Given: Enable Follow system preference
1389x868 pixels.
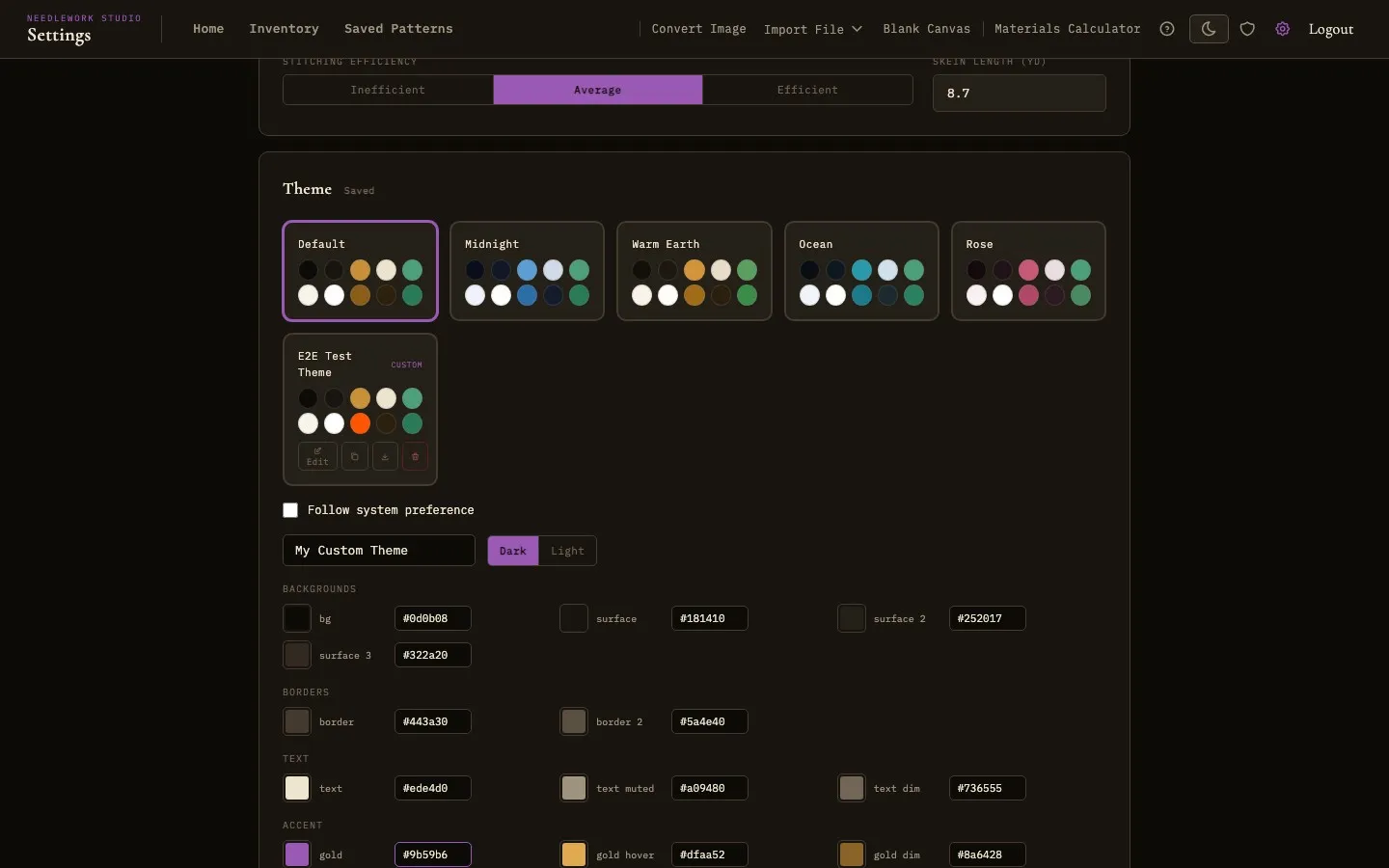Looking at the screenshot, I should [289, 510].
